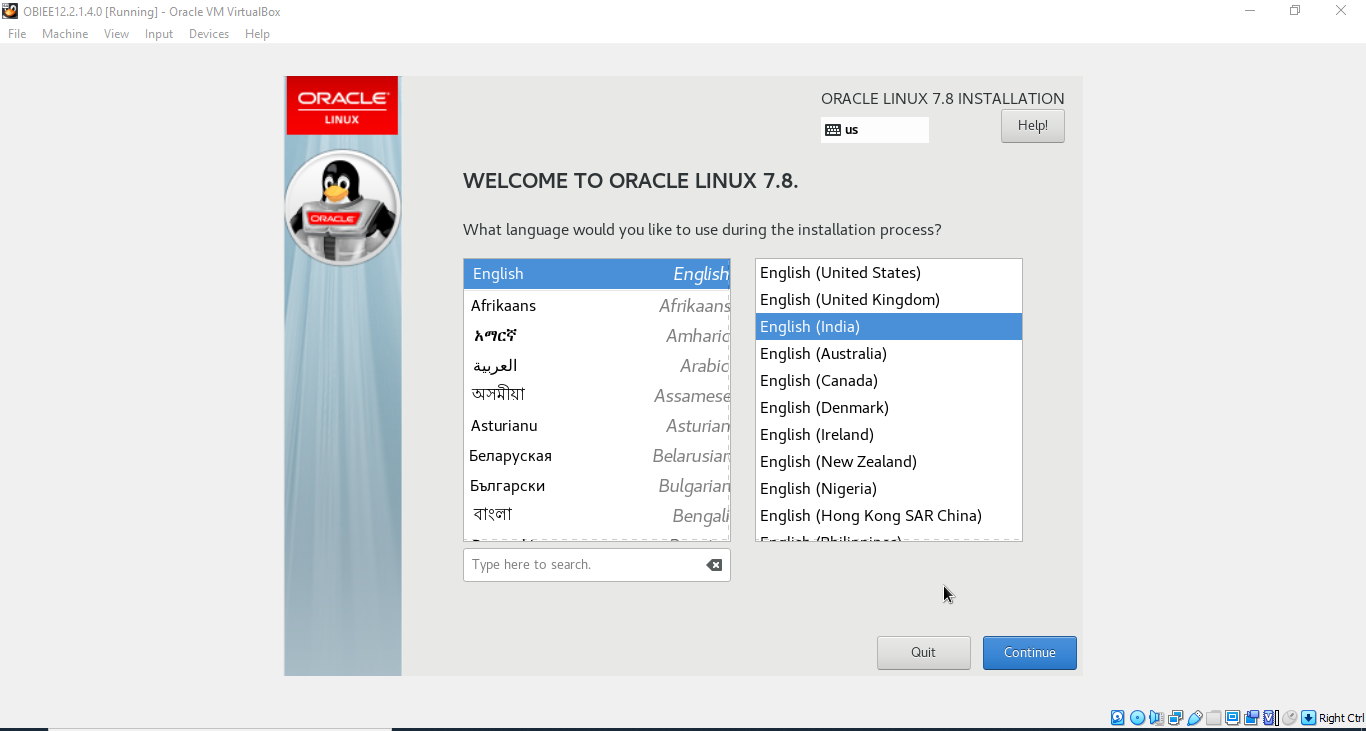Viewport: 1366px width, 731px height.
Task: Open the keyboard layout indicator showing us
Action: point(874,130)
